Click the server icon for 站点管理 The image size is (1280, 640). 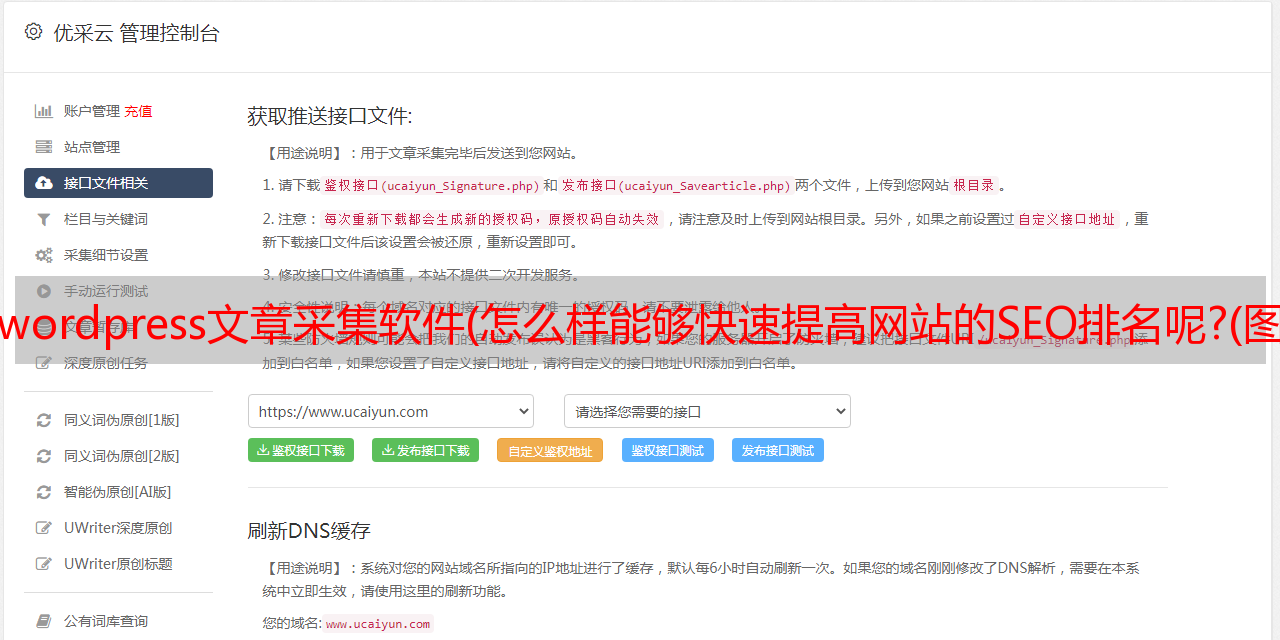click(x=44, y=147)
